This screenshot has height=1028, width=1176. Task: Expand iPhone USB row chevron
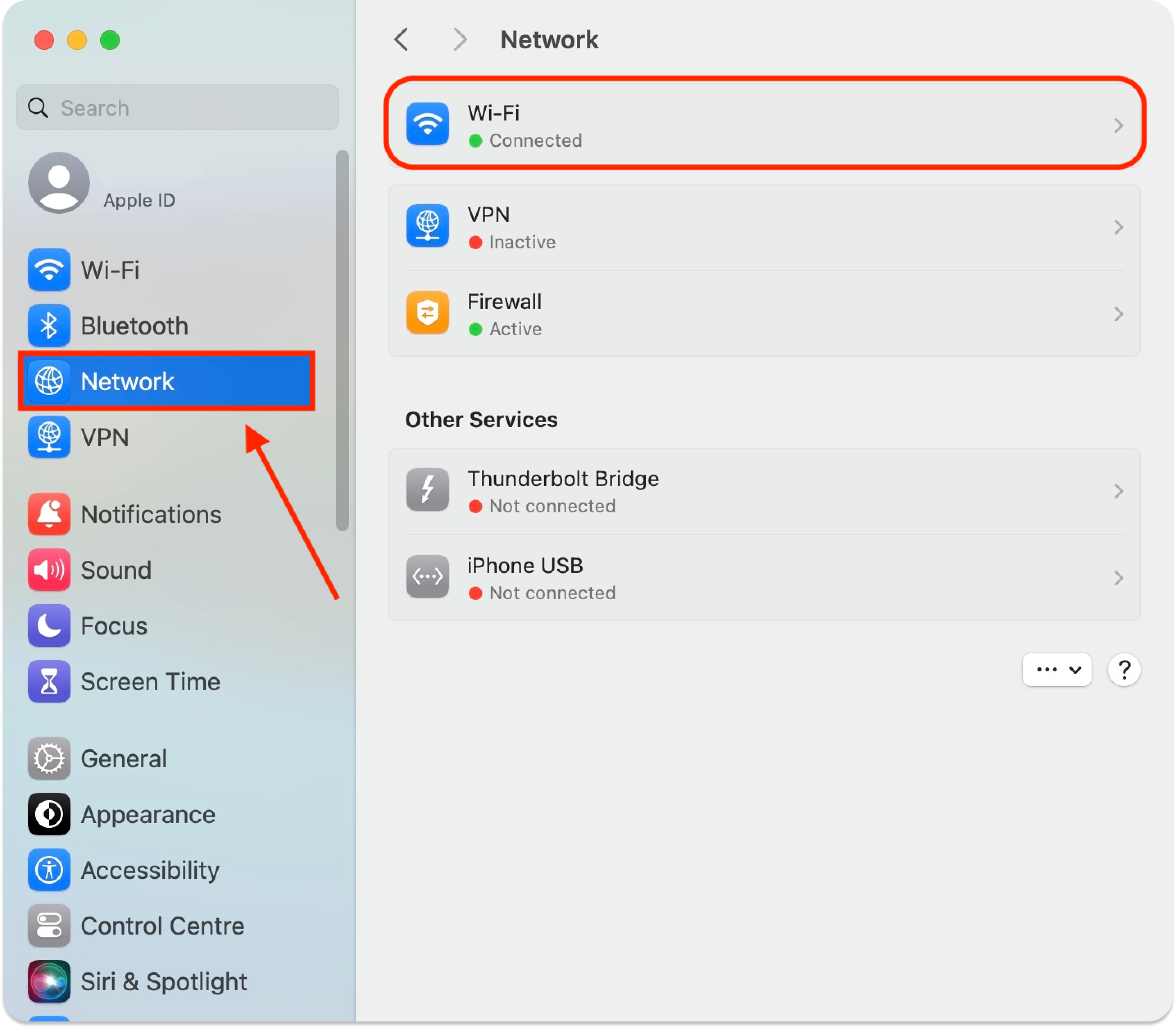click(x=1117, y=578)
